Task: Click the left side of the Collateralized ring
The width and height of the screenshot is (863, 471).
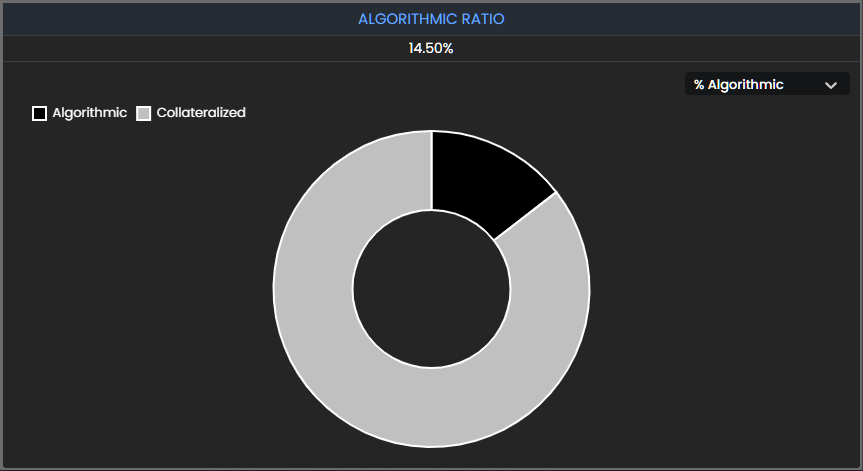Action: point(312,289)
